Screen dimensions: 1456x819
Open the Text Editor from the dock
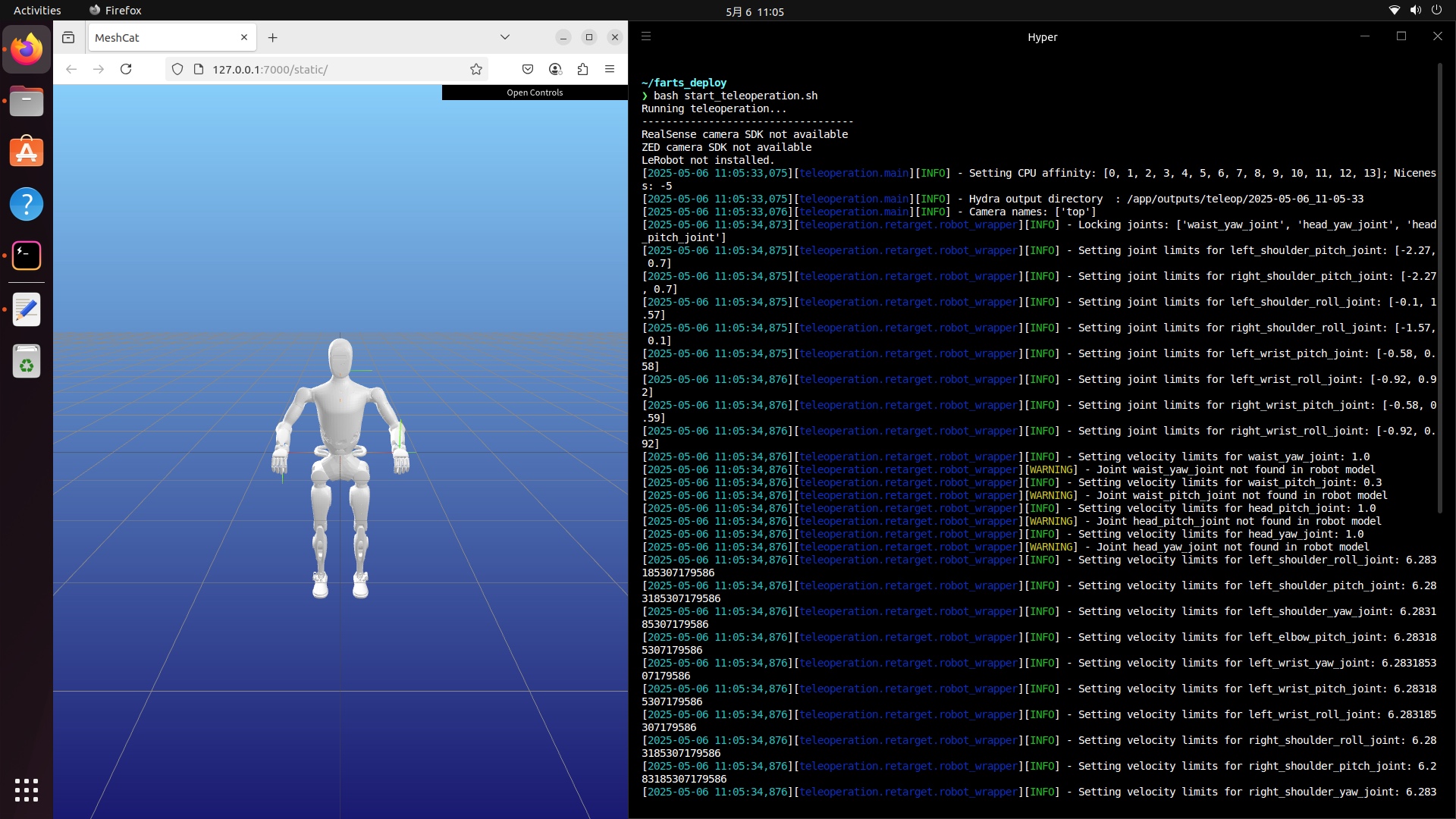[x=27, y=309]
